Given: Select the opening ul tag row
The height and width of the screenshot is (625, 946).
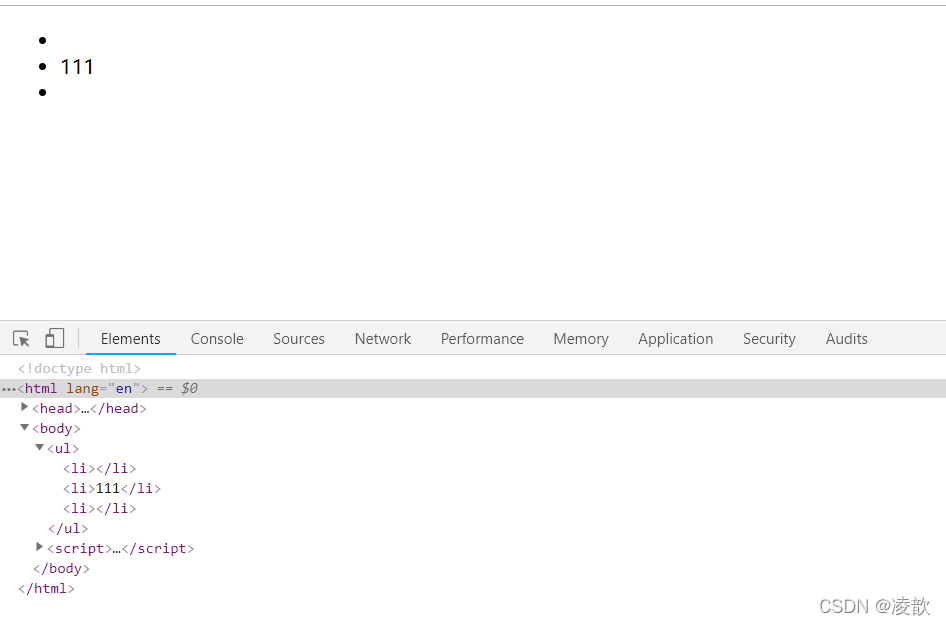Looking at the screenshot, I should coord(63,448).
